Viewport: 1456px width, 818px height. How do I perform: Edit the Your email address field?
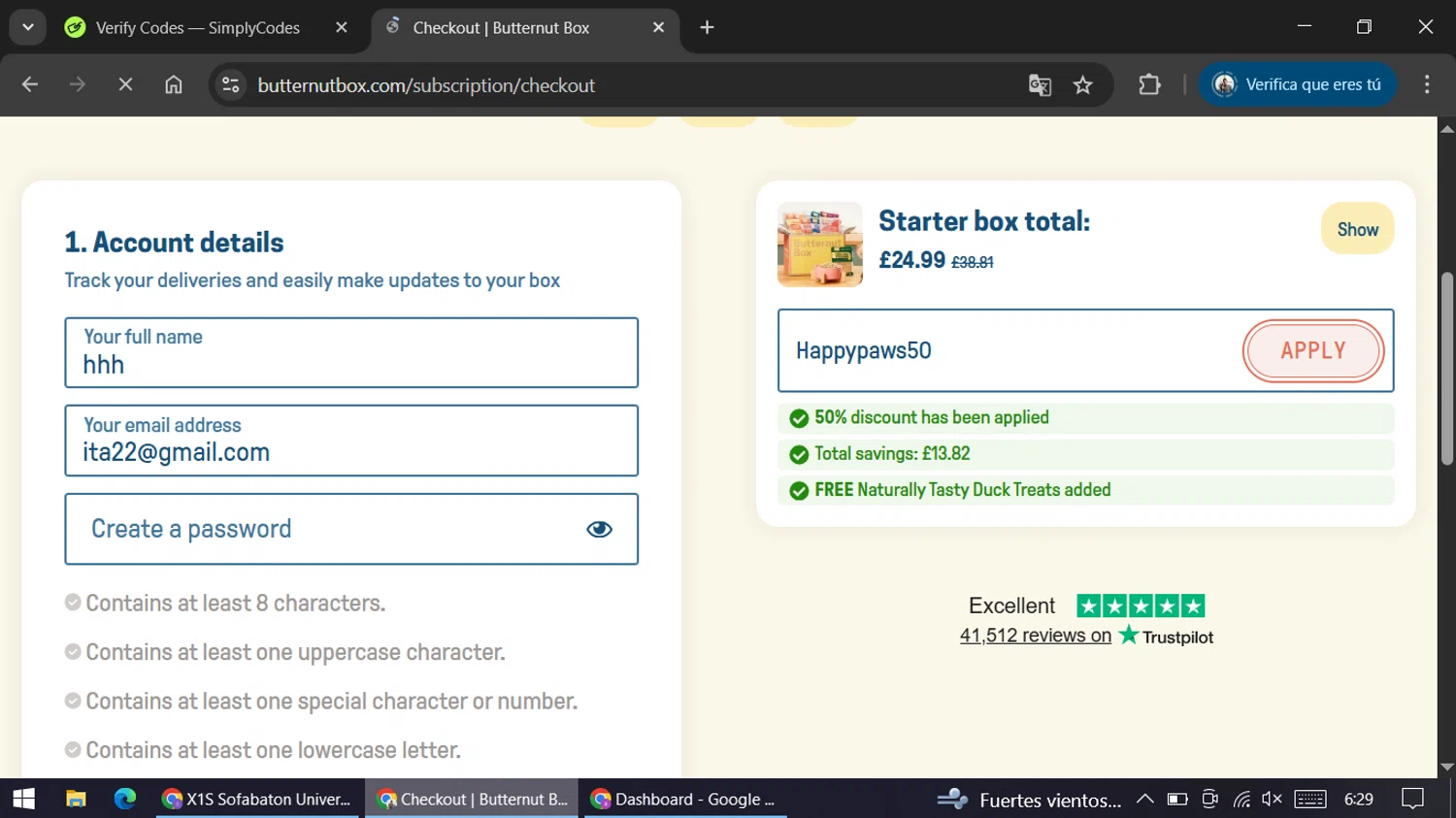(351, 441)
